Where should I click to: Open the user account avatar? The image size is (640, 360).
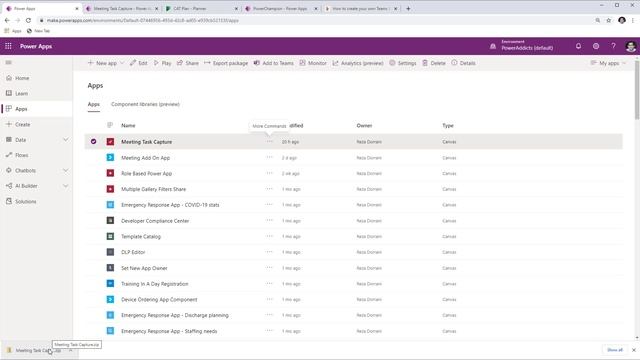coord(631,46)
